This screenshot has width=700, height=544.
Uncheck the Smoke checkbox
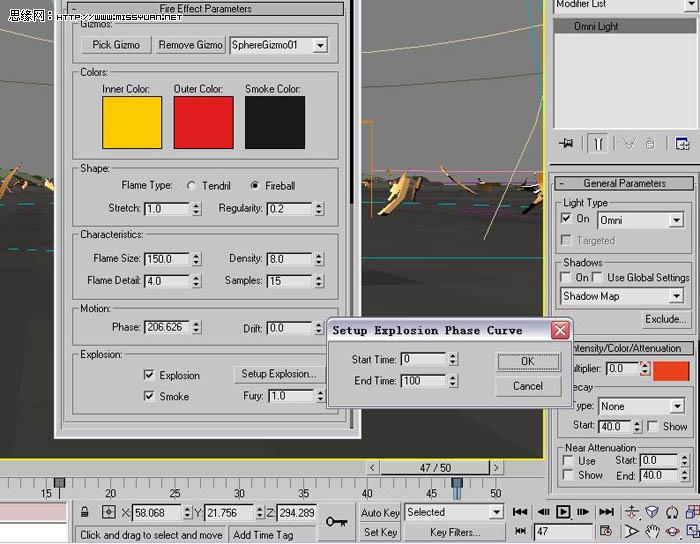click(x=149, y=396)
